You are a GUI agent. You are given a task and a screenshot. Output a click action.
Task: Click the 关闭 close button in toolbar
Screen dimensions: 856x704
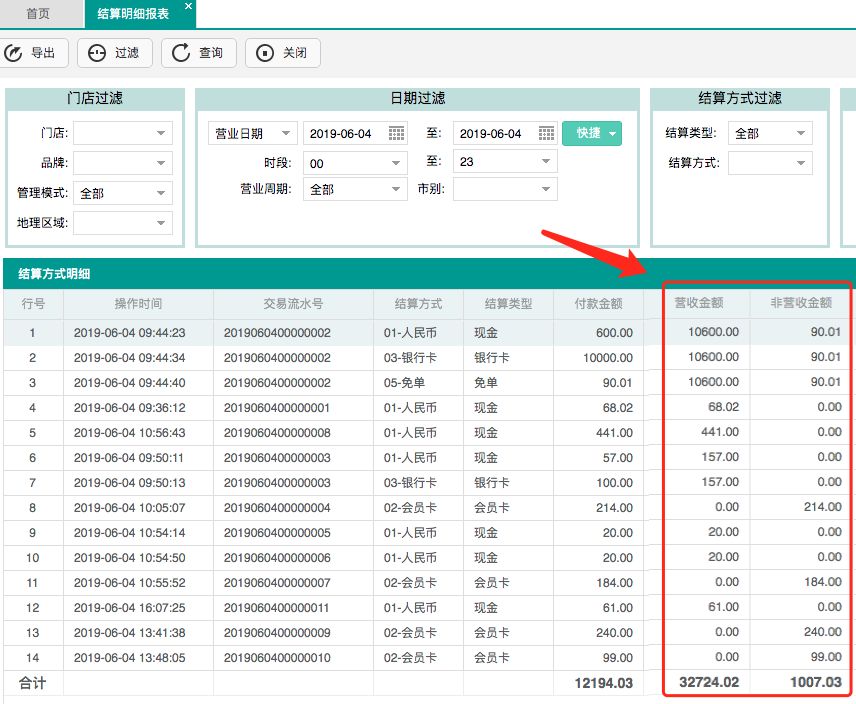click(283, 53)
